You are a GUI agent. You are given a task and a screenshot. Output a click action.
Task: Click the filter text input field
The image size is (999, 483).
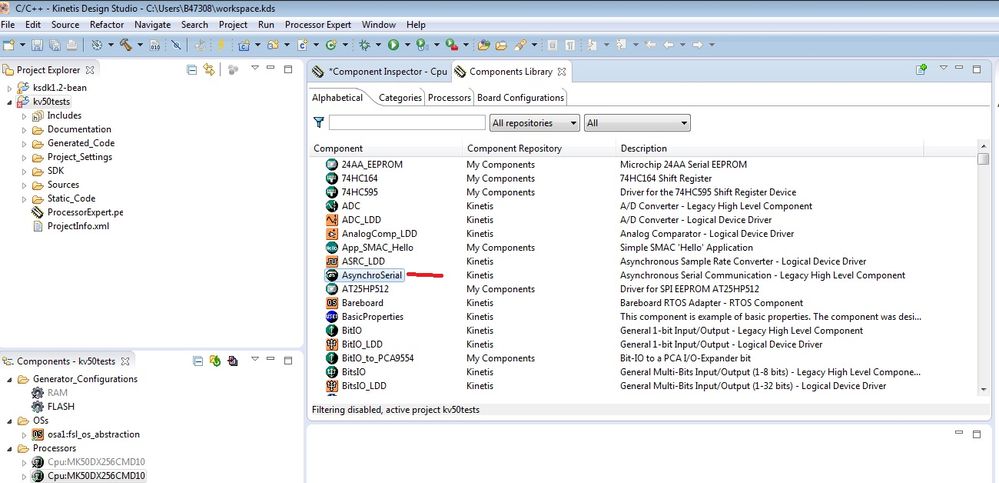point(407,122)
